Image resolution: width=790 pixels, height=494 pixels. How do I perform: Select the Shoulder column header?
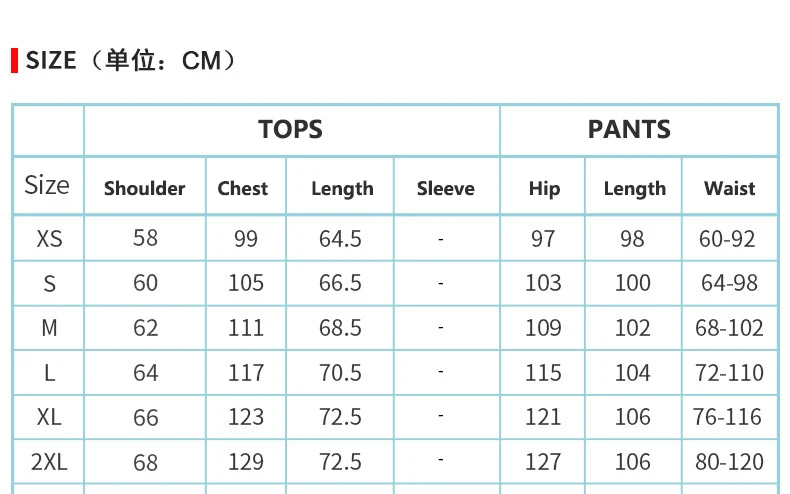pyautogui.click(x=145, y=188)
